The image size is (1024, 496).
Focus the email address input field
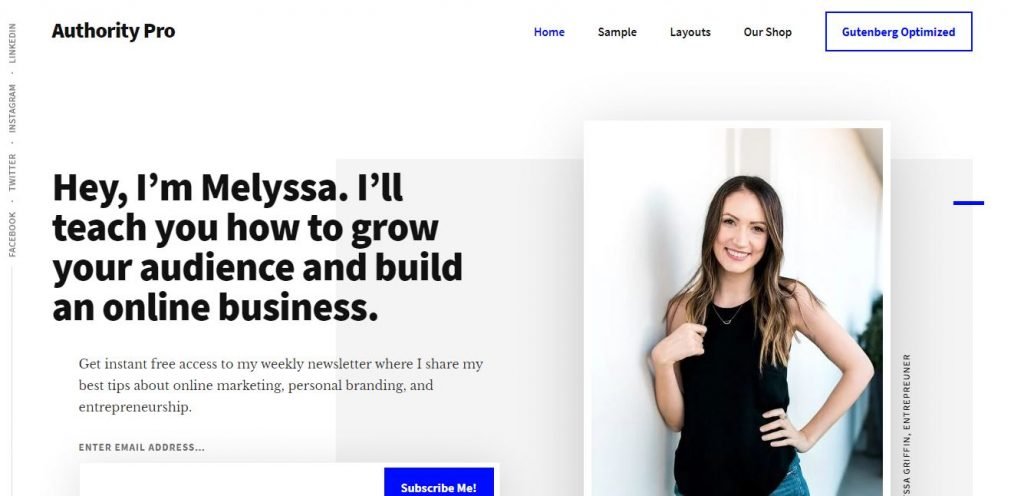232,482
